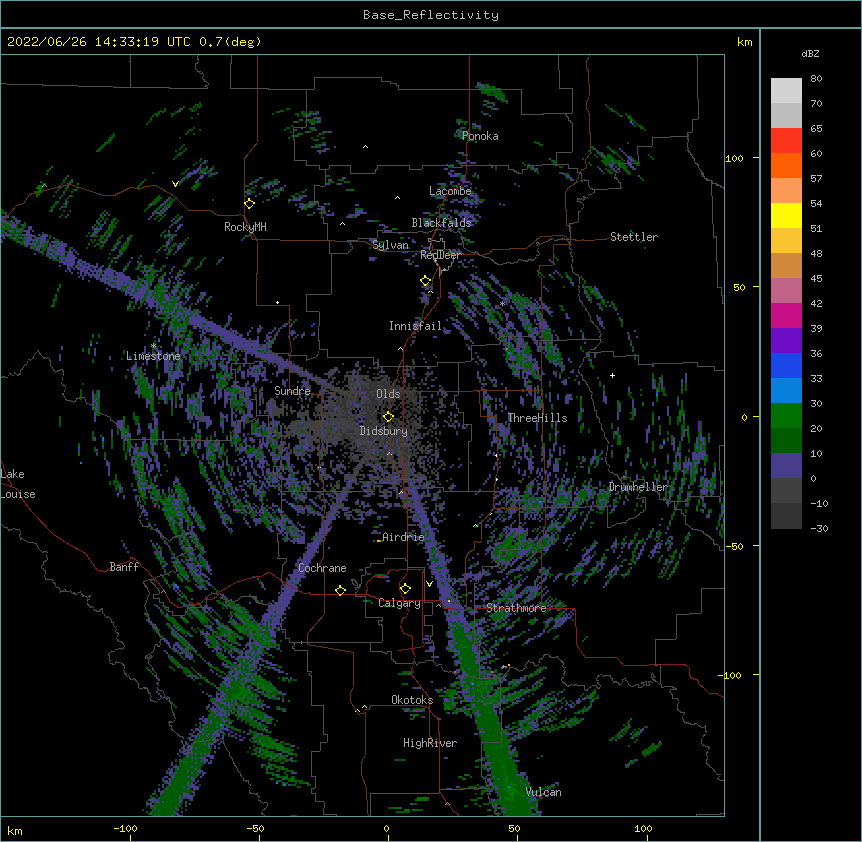Click the Olds town label
862x842 pixels.
click(x=388, y=394)
